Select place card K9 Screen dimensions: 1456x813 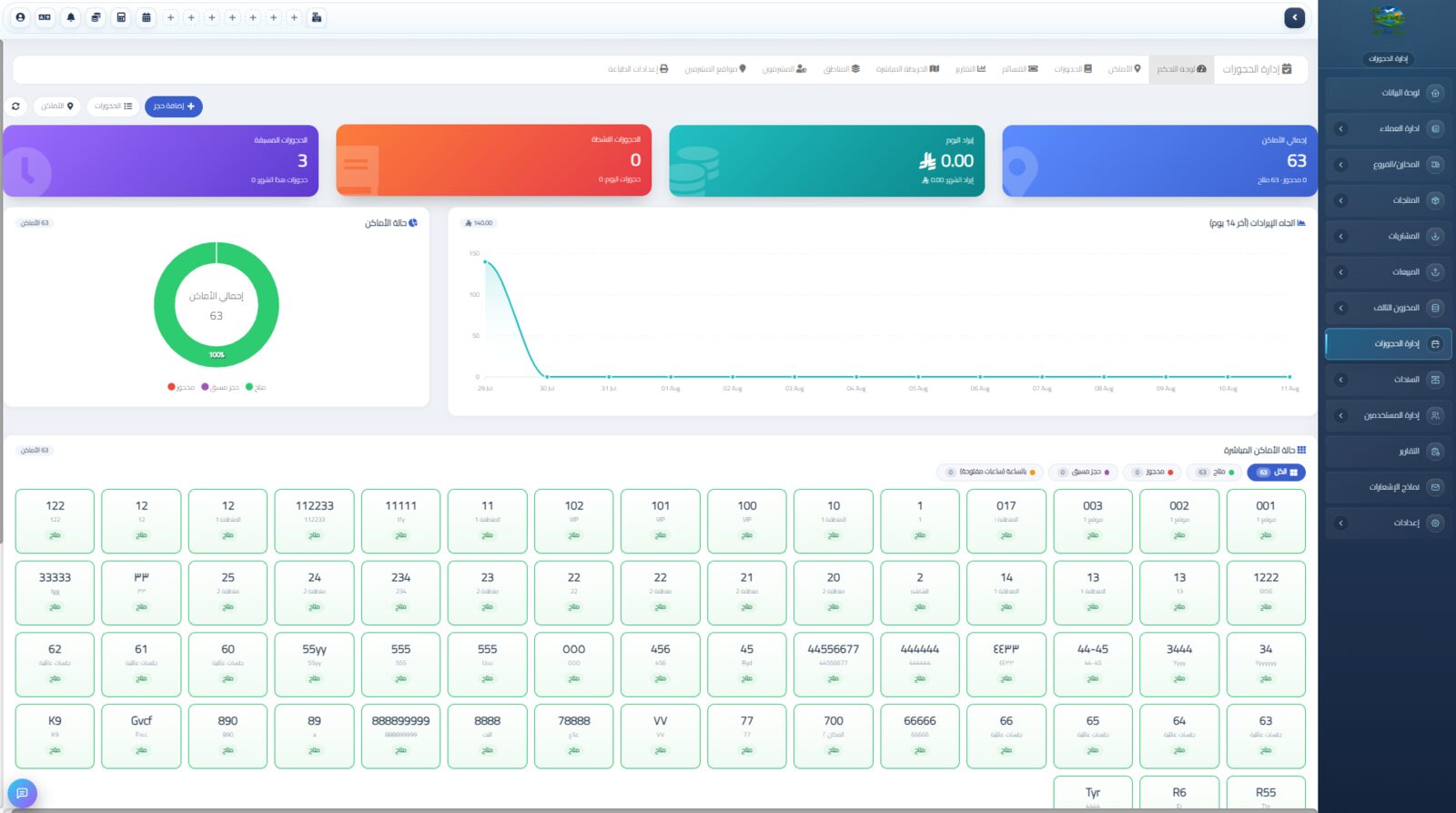coord(55,736)
